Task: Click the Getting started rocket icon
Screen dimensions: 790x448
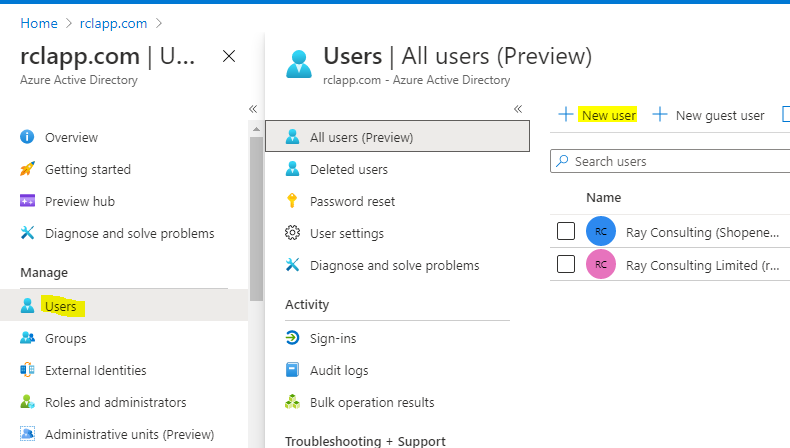Action: pyautogui.click(x=27, y=169)
